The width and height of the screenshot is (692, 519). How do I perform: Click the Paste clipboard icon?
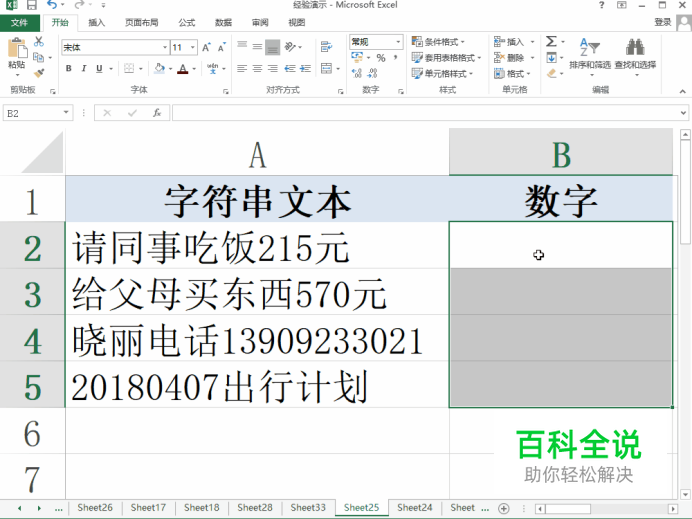[18, 48]
